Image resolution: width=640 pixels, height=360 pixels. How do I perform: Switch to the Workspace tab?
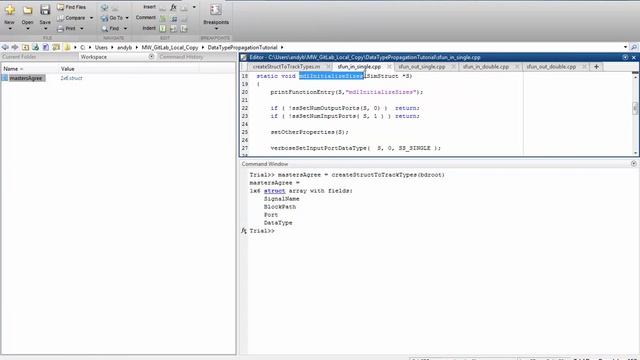tap(93, 57)
